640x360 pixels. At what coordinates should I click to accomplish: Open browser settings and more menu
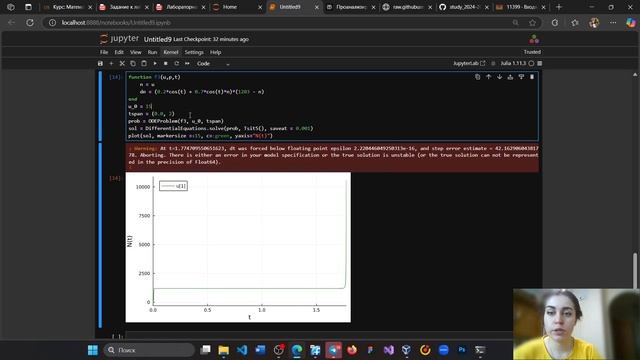613,23
